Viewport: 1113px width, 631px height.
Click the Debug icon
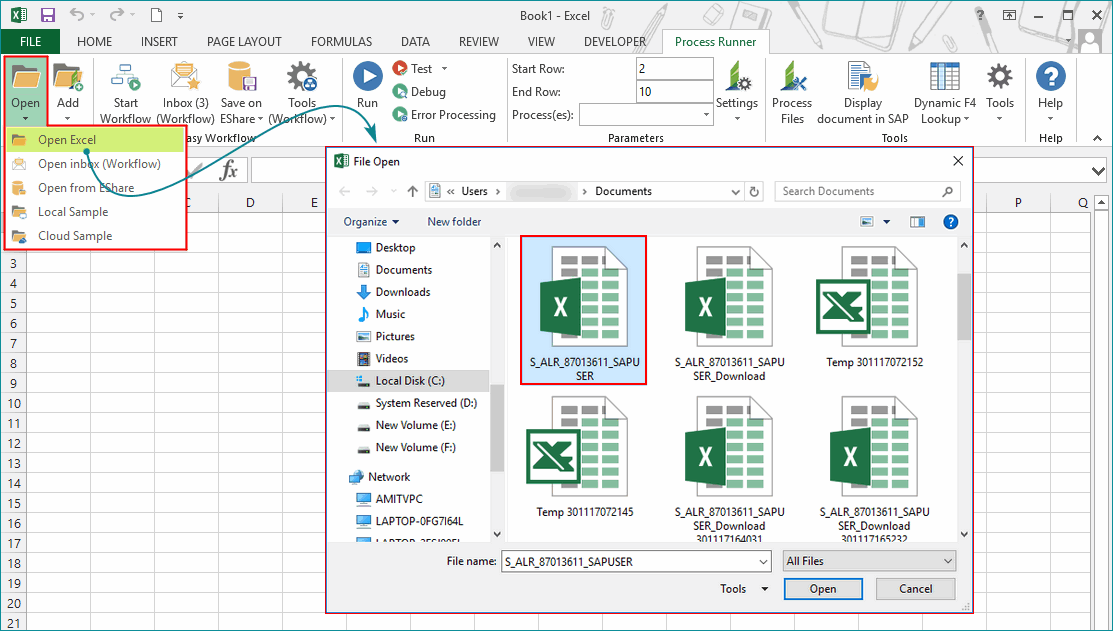click(400, 92)
